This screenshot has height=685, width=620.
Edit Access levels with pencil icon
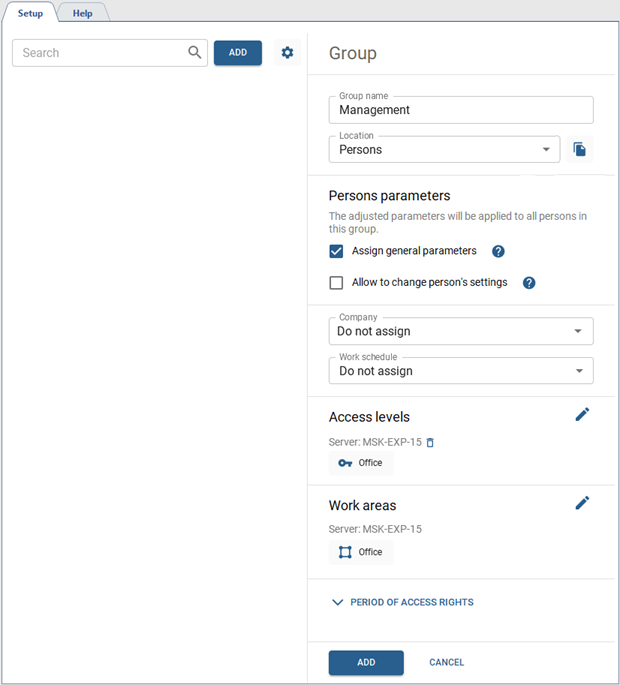[x=582, y=414]
